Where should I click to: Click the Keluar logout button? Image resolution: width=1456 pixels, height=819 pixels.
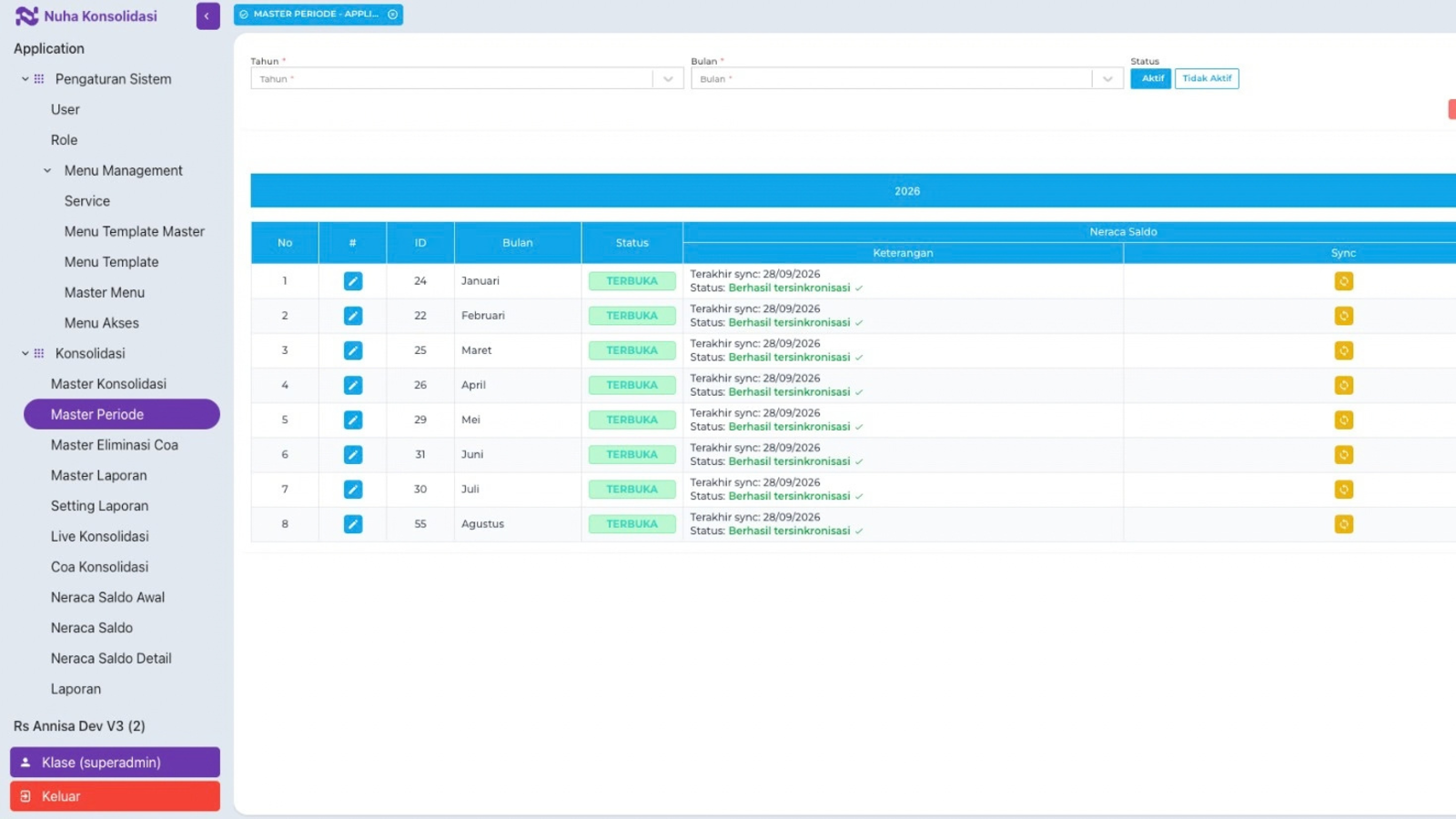(x=115, y=796)
